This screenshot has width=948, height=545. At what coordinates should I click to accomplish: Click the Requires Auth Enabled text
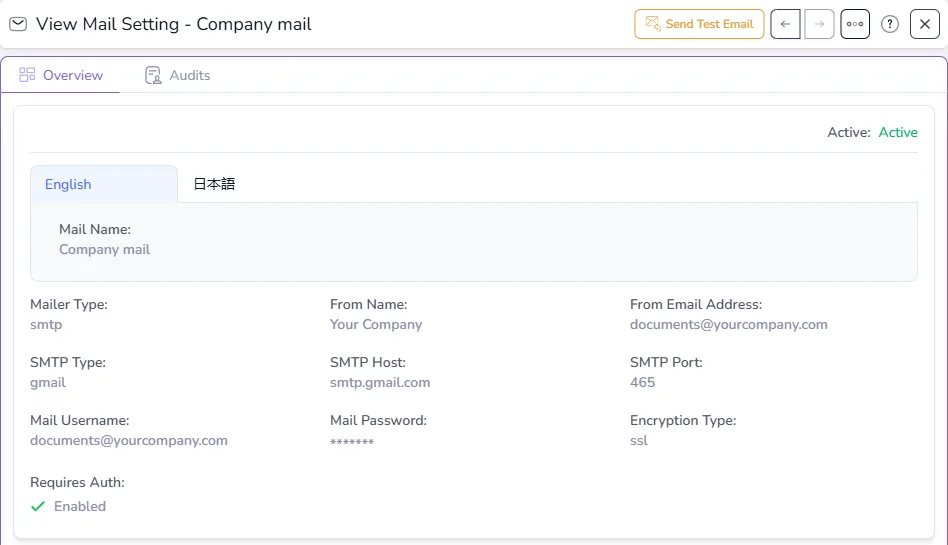tap(80, 506)
